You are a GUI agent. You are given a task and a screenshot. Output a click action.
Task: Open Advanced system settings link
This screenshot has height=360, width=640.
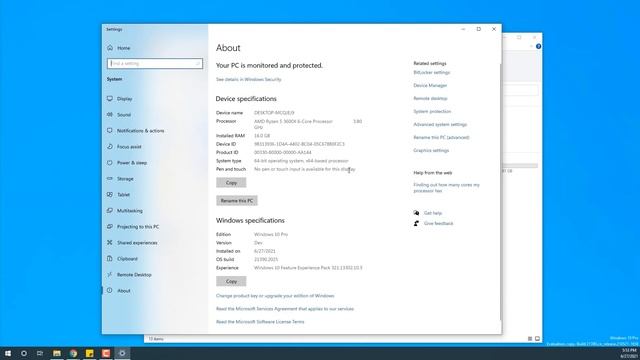click(x=440, y=124)
